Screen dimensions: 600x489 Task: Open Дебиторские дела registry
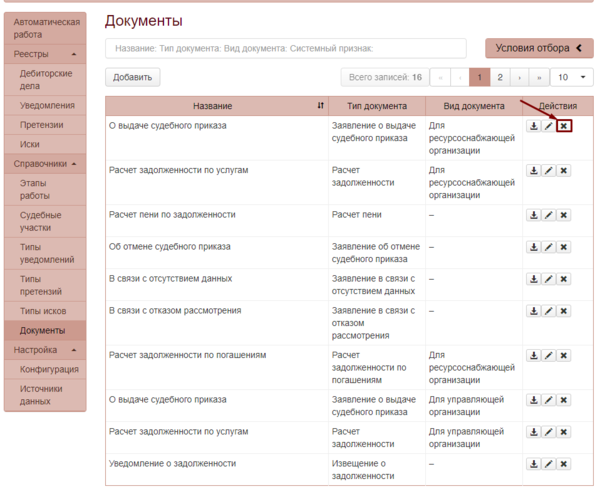45,80
